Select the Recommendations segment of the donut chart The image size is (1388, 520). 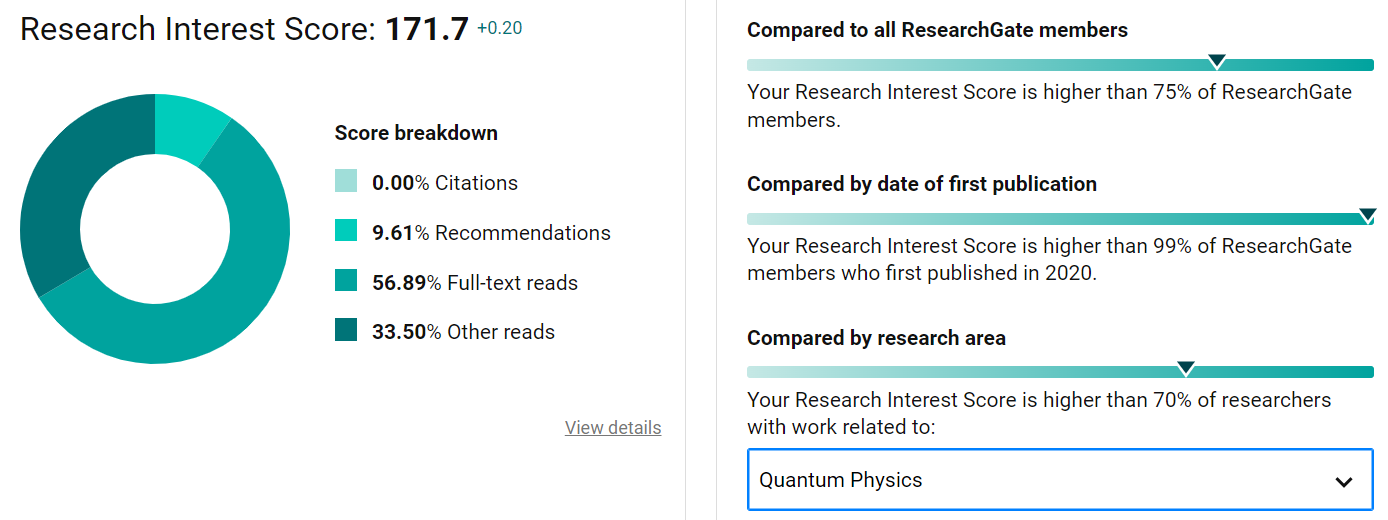point(188,126)
